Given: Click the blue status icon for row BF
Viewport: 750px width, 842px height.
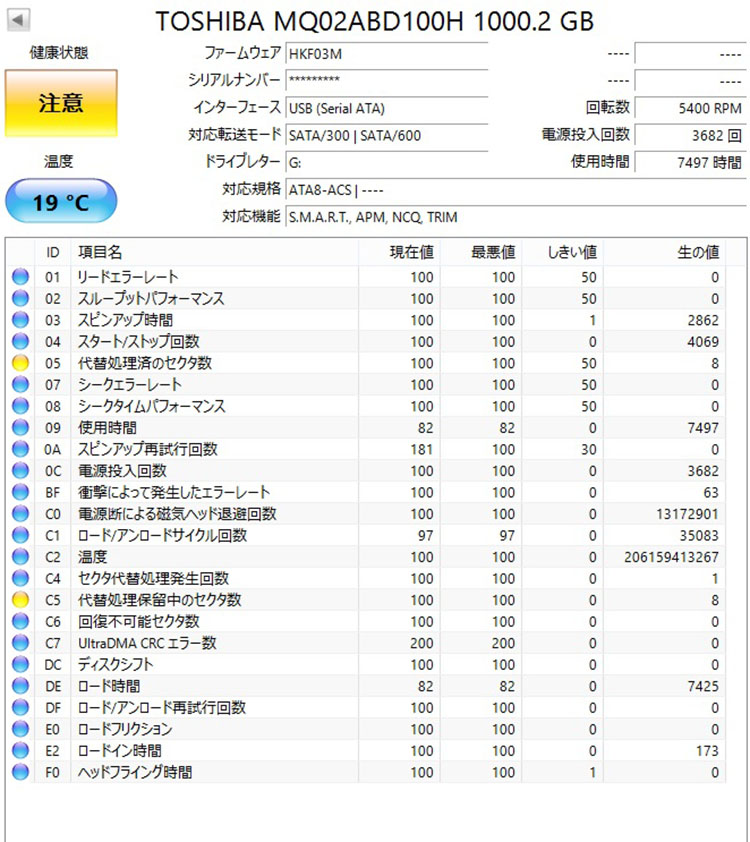Looking at the screenshot, I should coord(20,492).
